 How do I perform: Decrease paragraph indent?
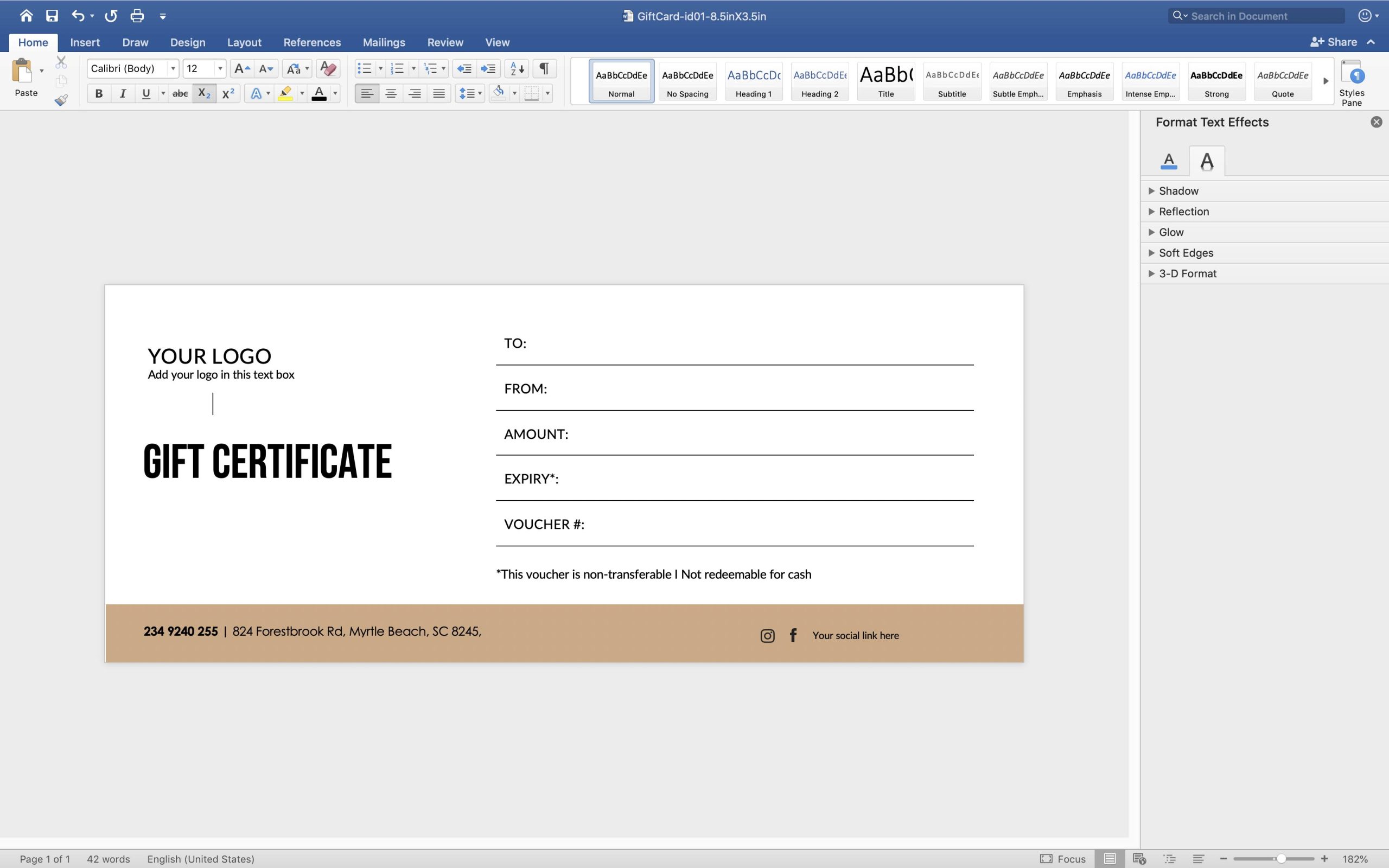tap(464, 68)
